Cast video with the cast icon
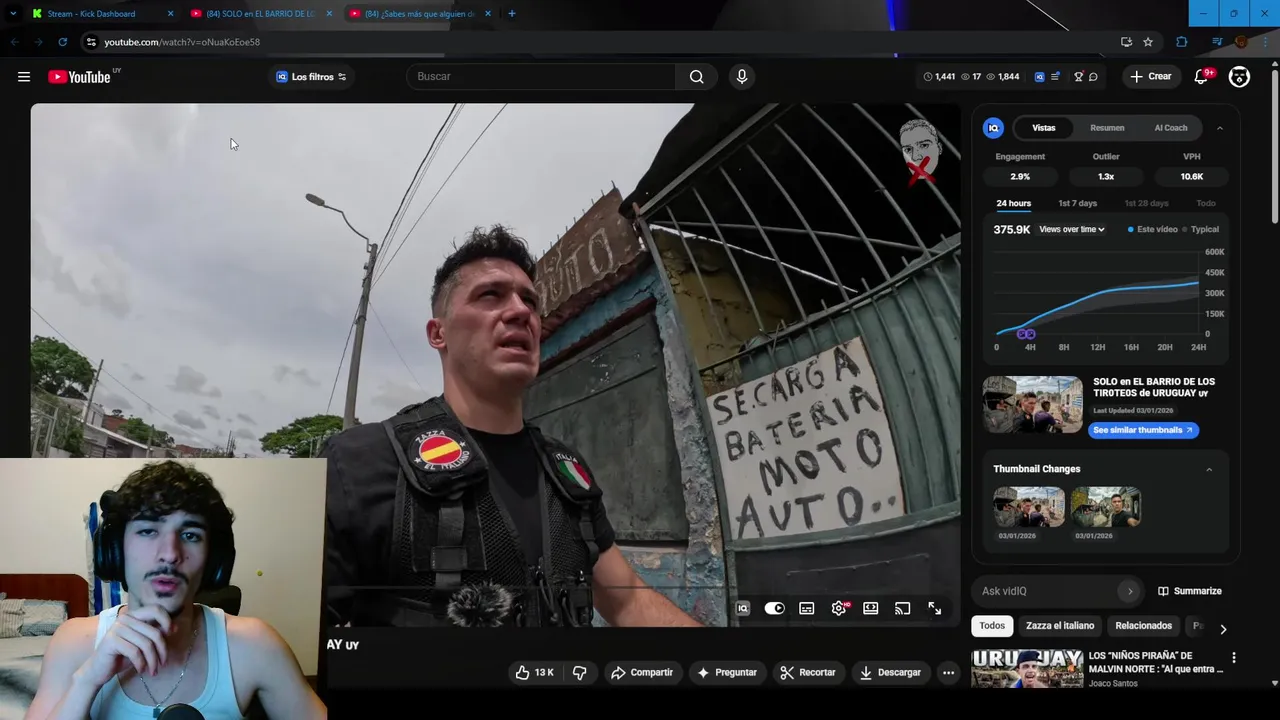 pos(903,608)
